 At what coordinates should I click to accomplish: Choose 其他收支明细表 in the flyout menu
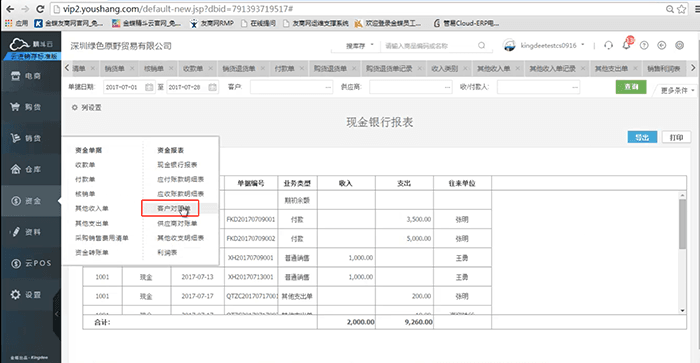[180, 238]
